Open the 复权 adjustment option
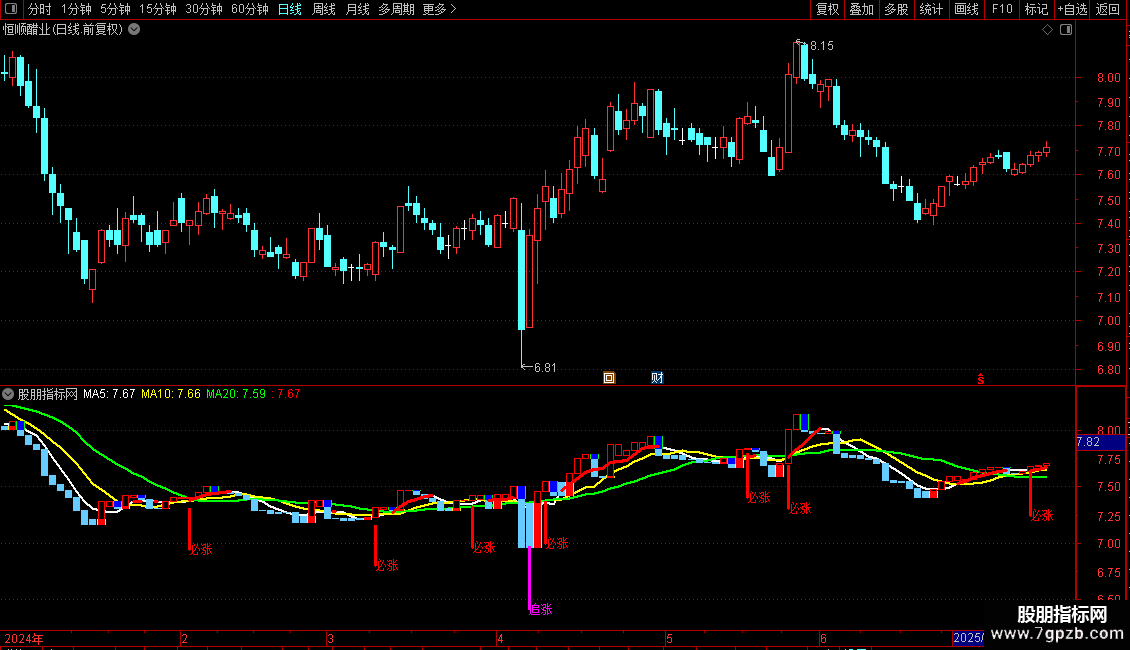The image size is (1130, 650). click(x=827, y=9)
